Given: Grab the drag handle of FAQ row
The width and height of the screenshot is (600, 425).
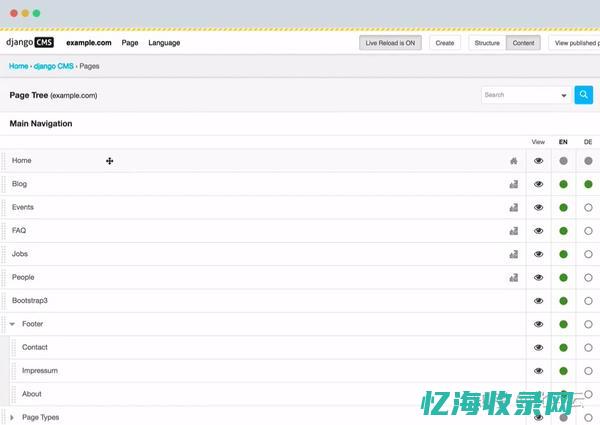Looking at the screenshot, I should point(4,231).
